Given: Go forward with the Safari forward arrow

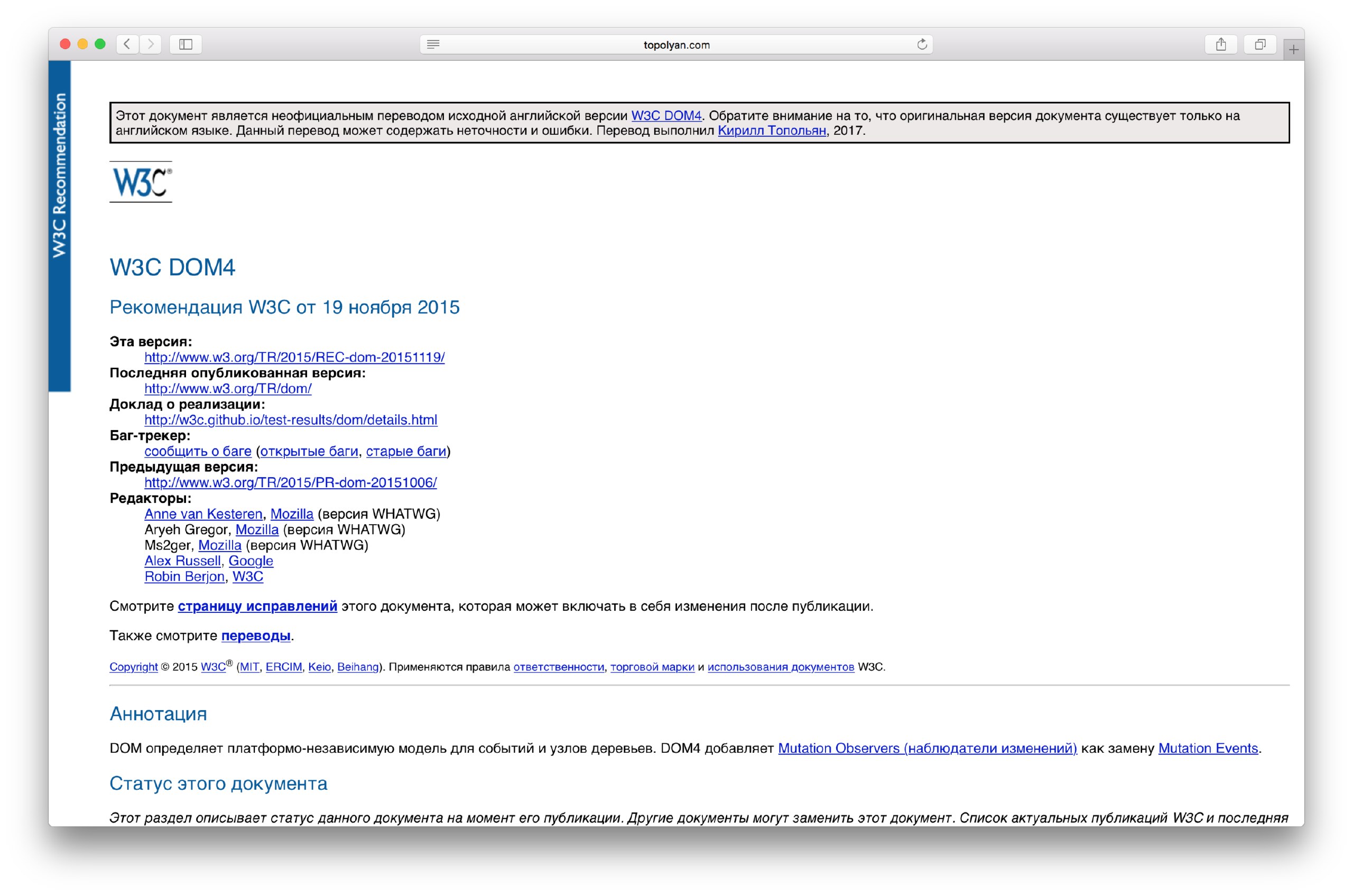Looking at the screenshot, I should click(150, 44).
